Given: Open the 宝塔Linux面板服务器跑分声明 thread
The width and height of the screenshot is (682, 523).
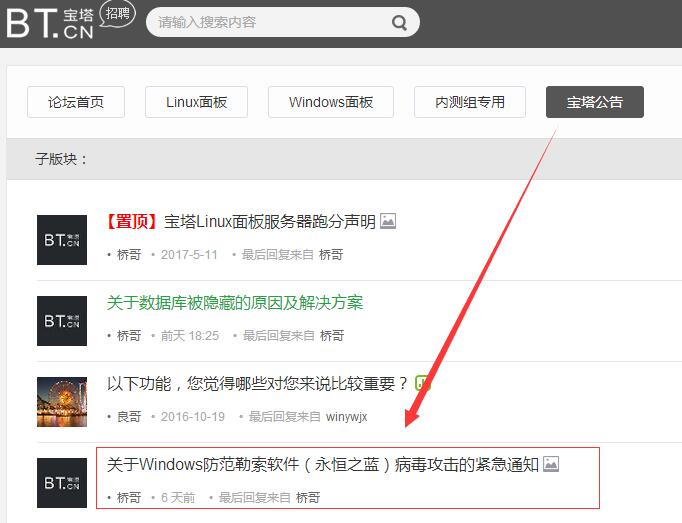Looking at the screenshot, I should coord(270,222).
